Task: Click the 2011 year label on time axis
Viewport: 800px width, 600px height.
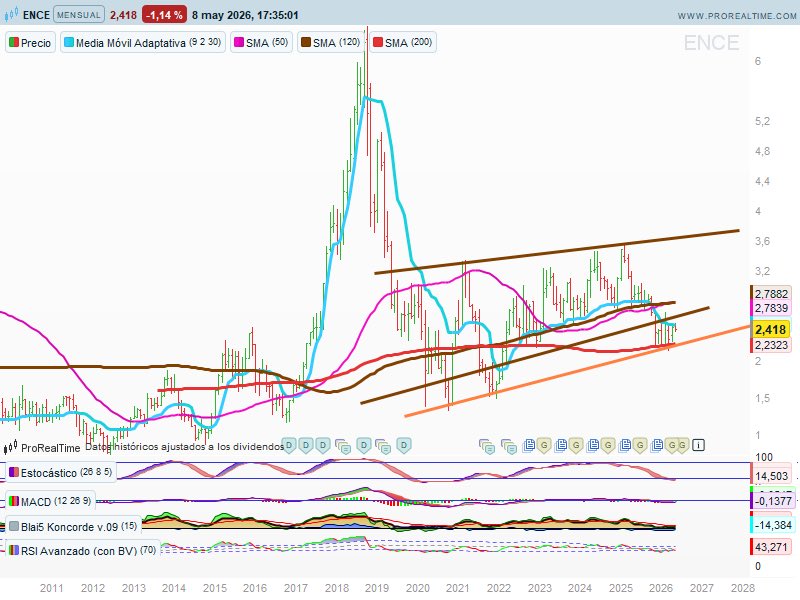Action: click(x=52, y=588)
